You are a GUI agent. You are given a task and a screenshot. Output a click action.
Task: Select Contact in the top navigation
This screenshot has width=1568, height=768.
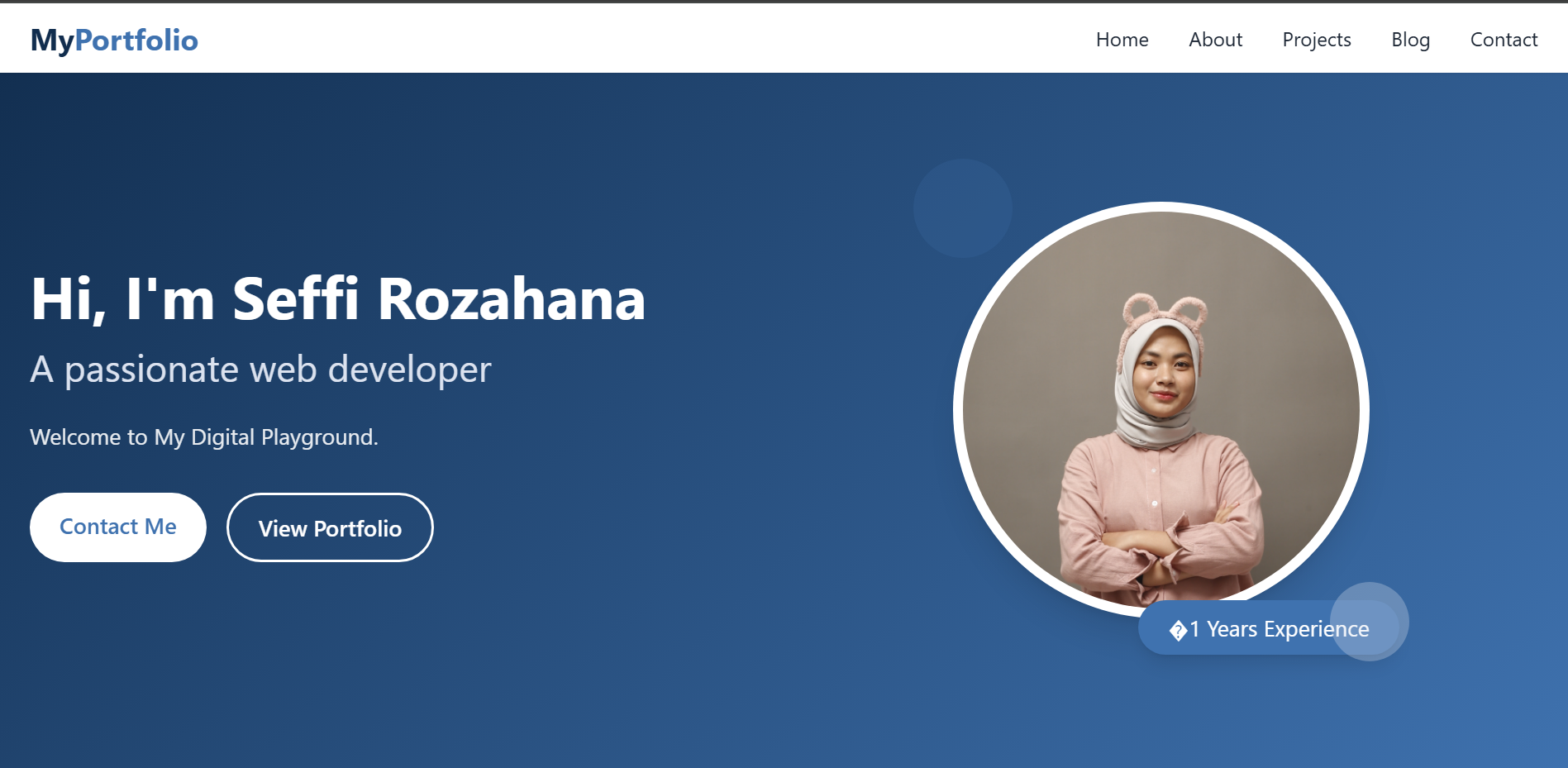(1503, 40)
